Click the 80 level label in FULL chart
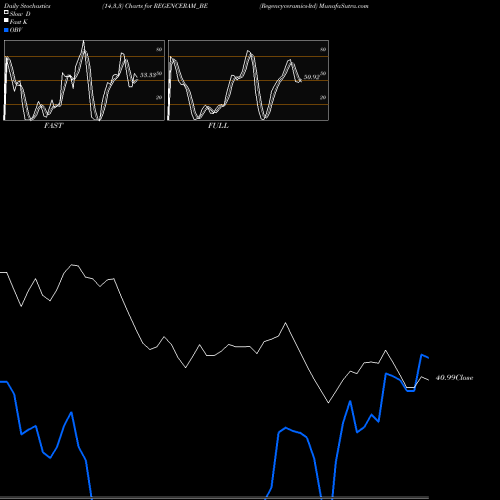 pyautogui.click(x=323, y=50)
